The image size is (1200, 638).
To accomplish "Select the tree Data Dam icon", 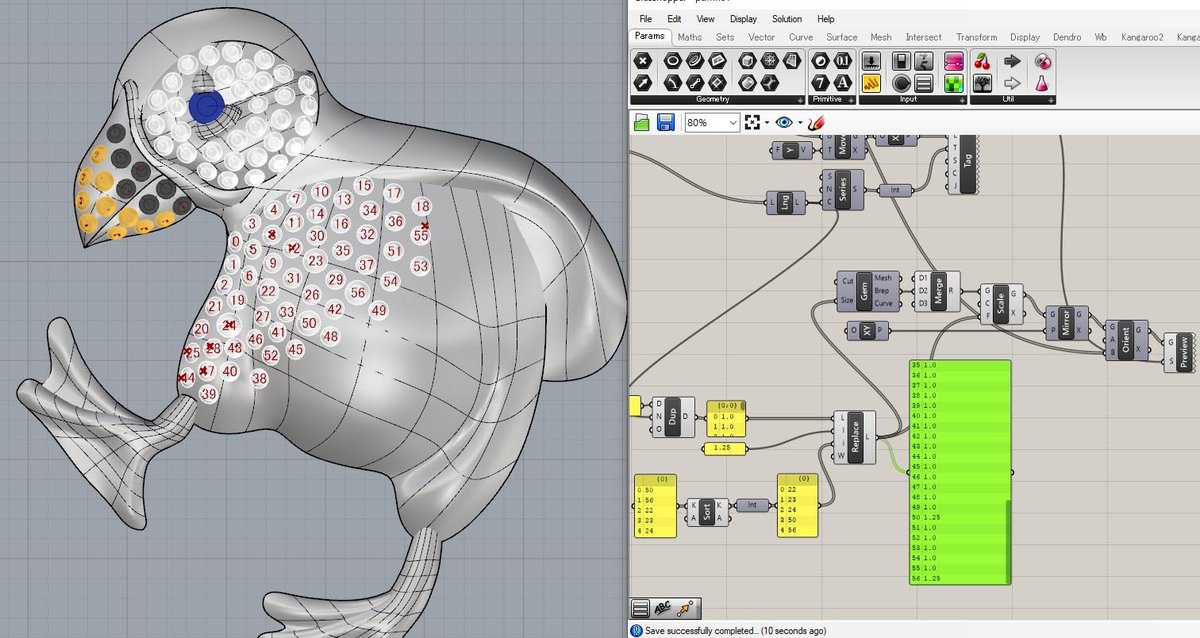I will 982,83.
